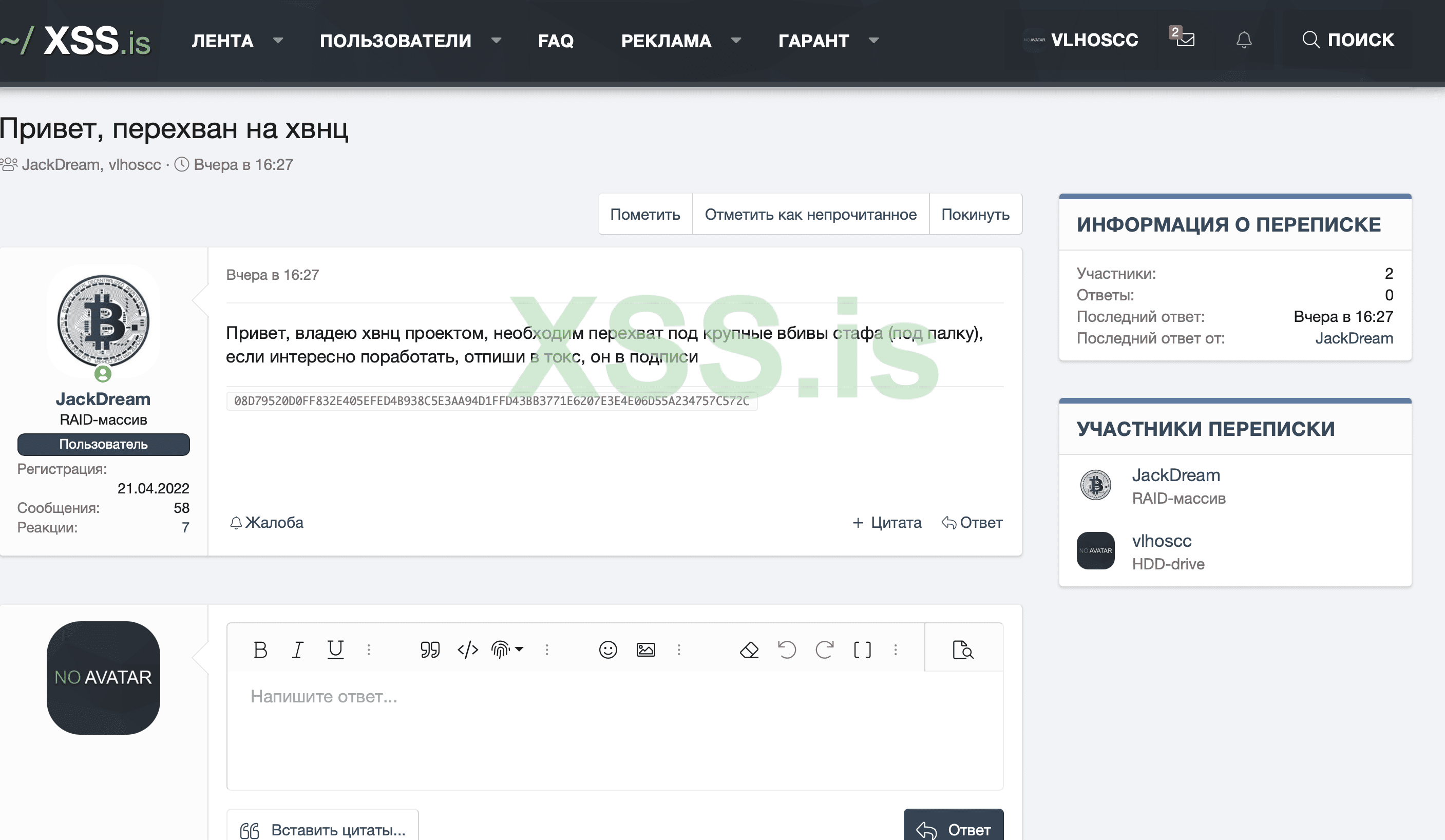
Task: Insert an image via the toolbar icon
Action: [x=645, y=650]
